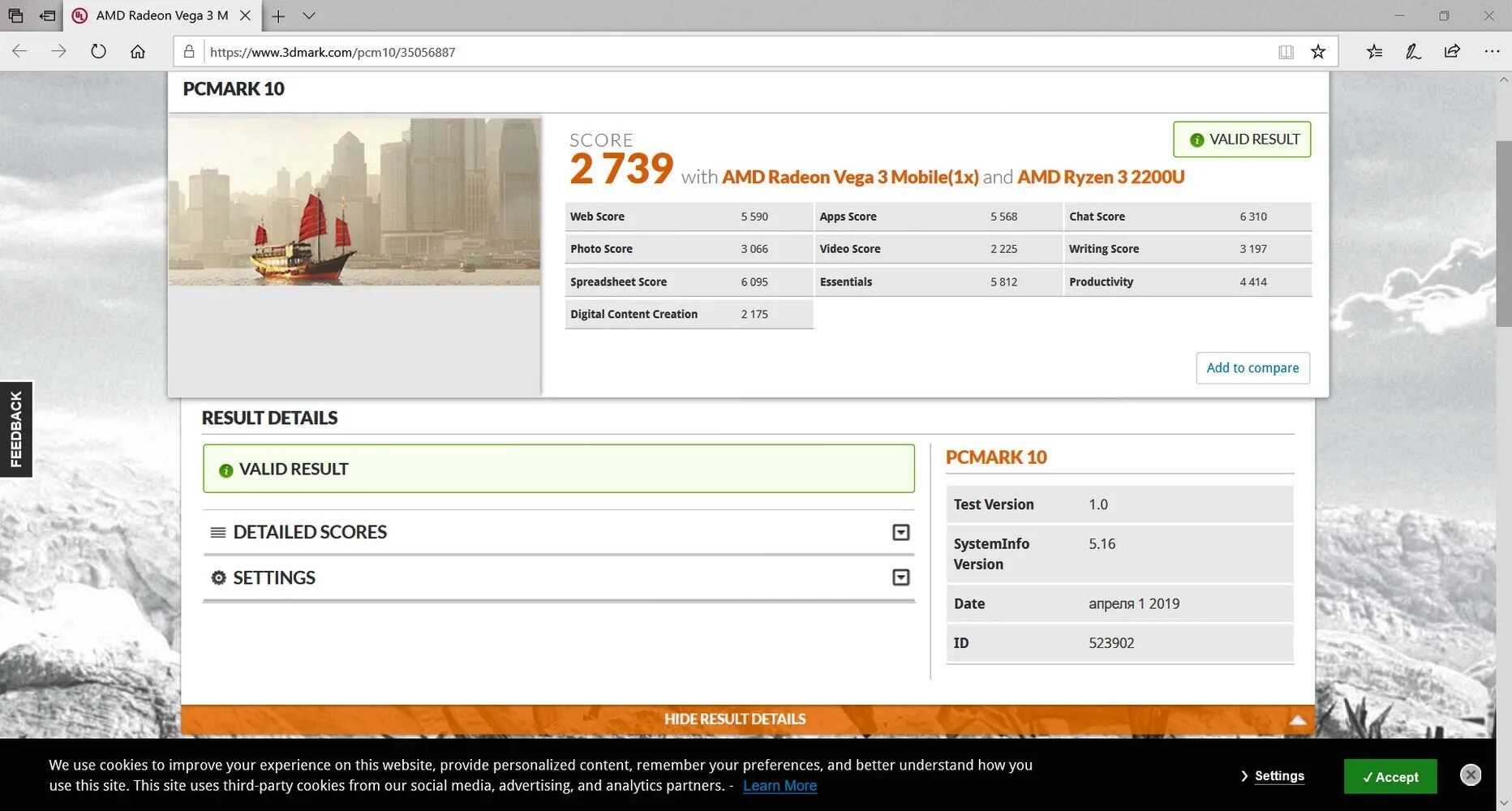
Task: Click the page vertical scrollbar thumb
Action: click(x=1504, y=234)
